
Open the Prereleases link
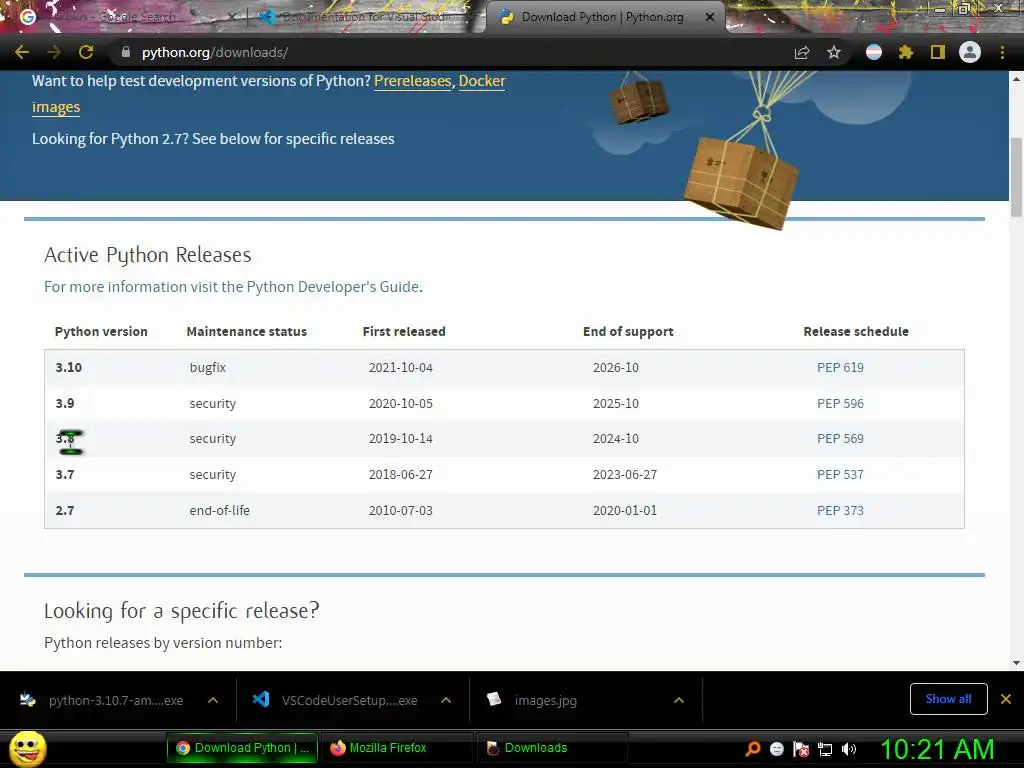coord(413,81)
